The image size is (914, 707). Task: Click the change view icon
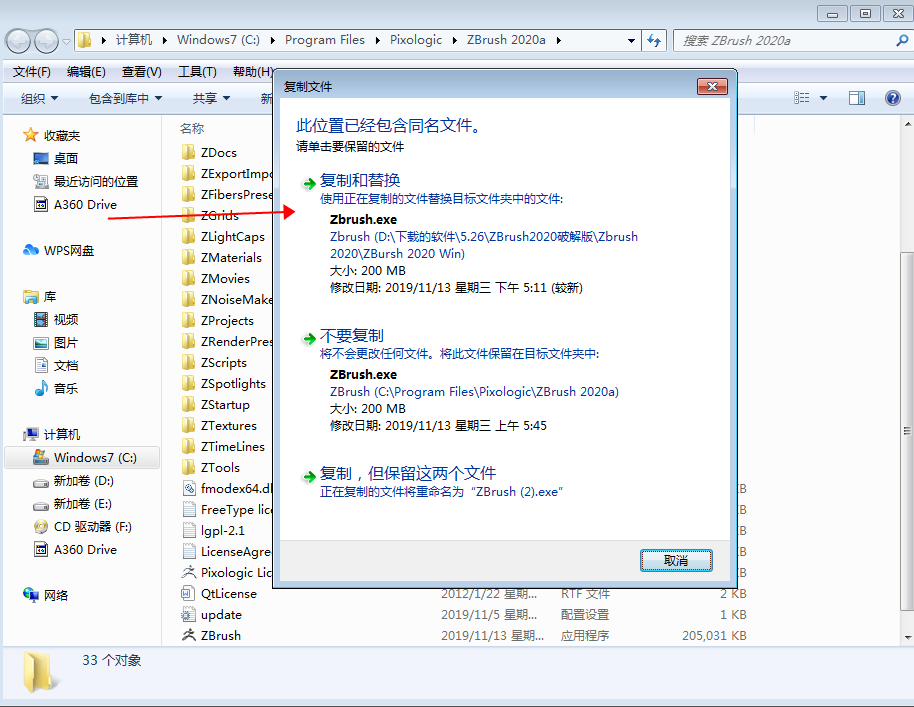(x=801, y=98)
